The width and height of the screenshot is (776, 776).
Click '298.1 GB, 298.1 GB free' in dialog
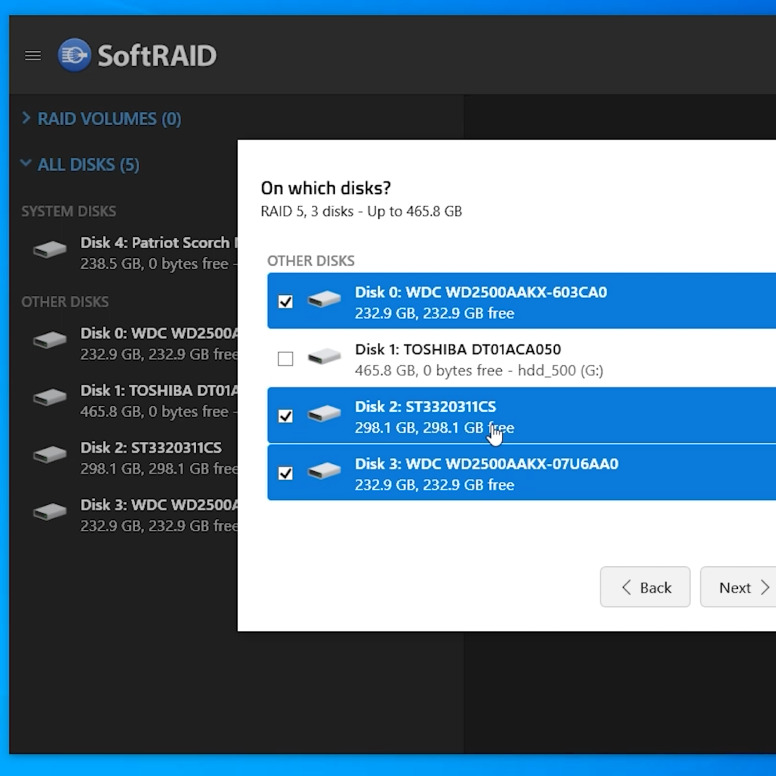(x=434, y=428)
